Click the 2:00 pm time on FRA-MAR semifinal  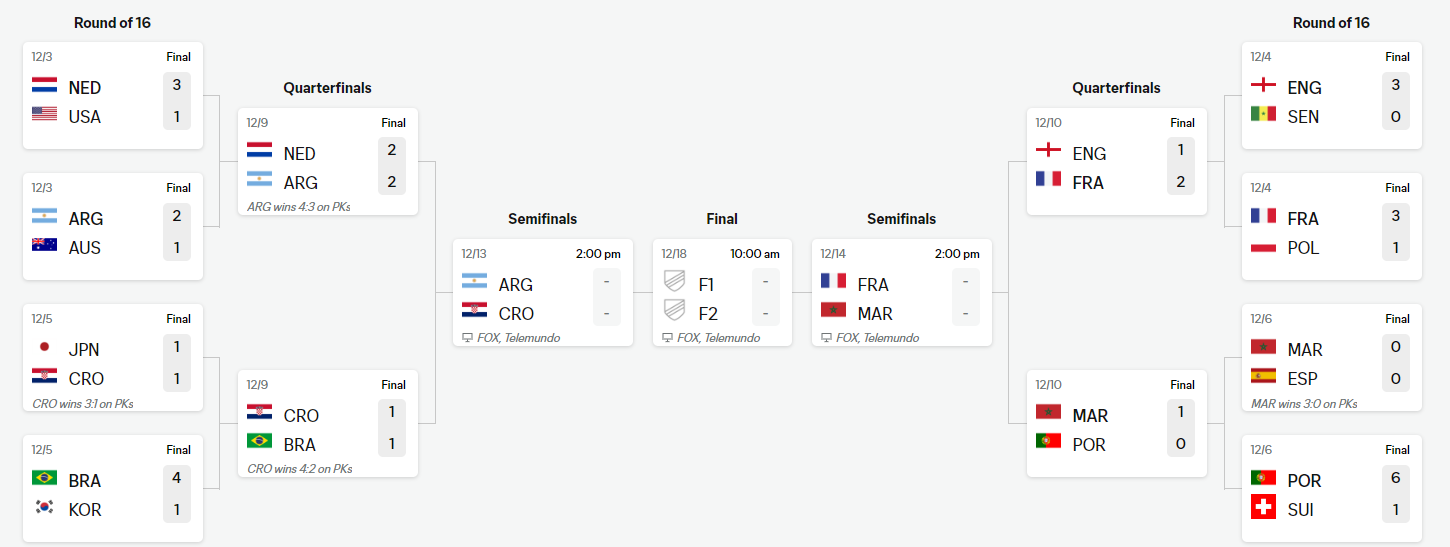coord(957,254)
